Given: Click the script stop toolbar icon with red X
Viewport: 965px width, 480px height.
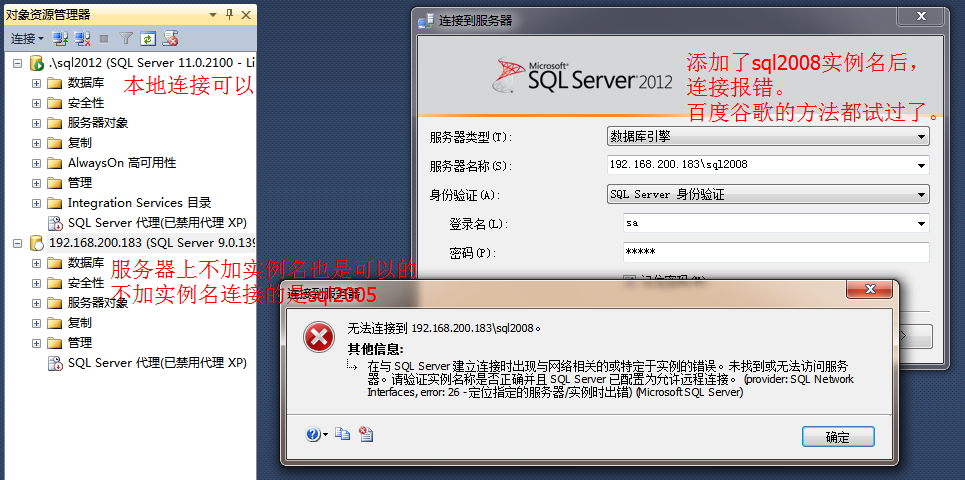Looking at the screenshot, I should coord(170,39).
